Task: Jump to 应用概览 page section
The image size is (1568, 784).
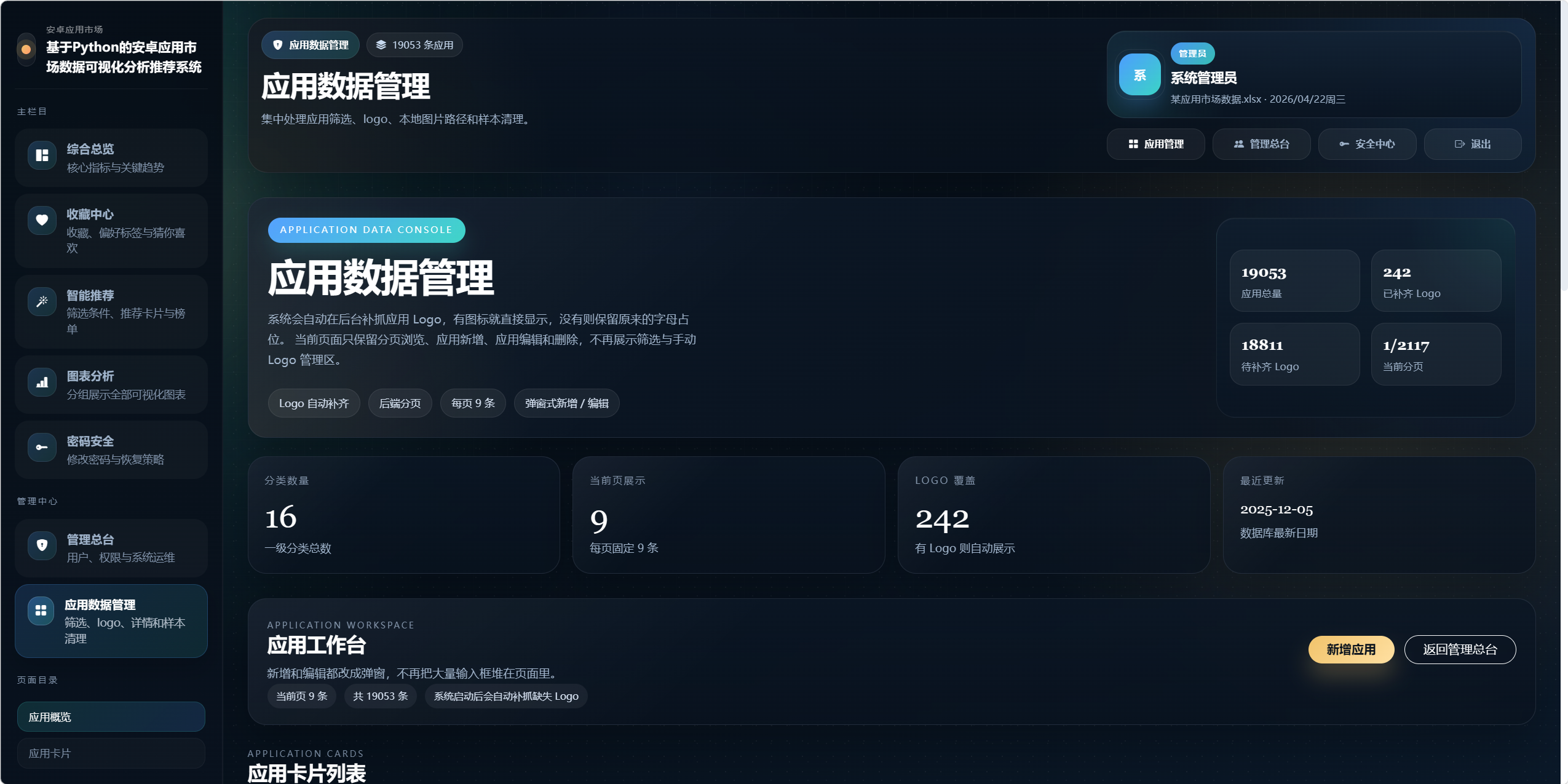Action: tap(111, 717)
